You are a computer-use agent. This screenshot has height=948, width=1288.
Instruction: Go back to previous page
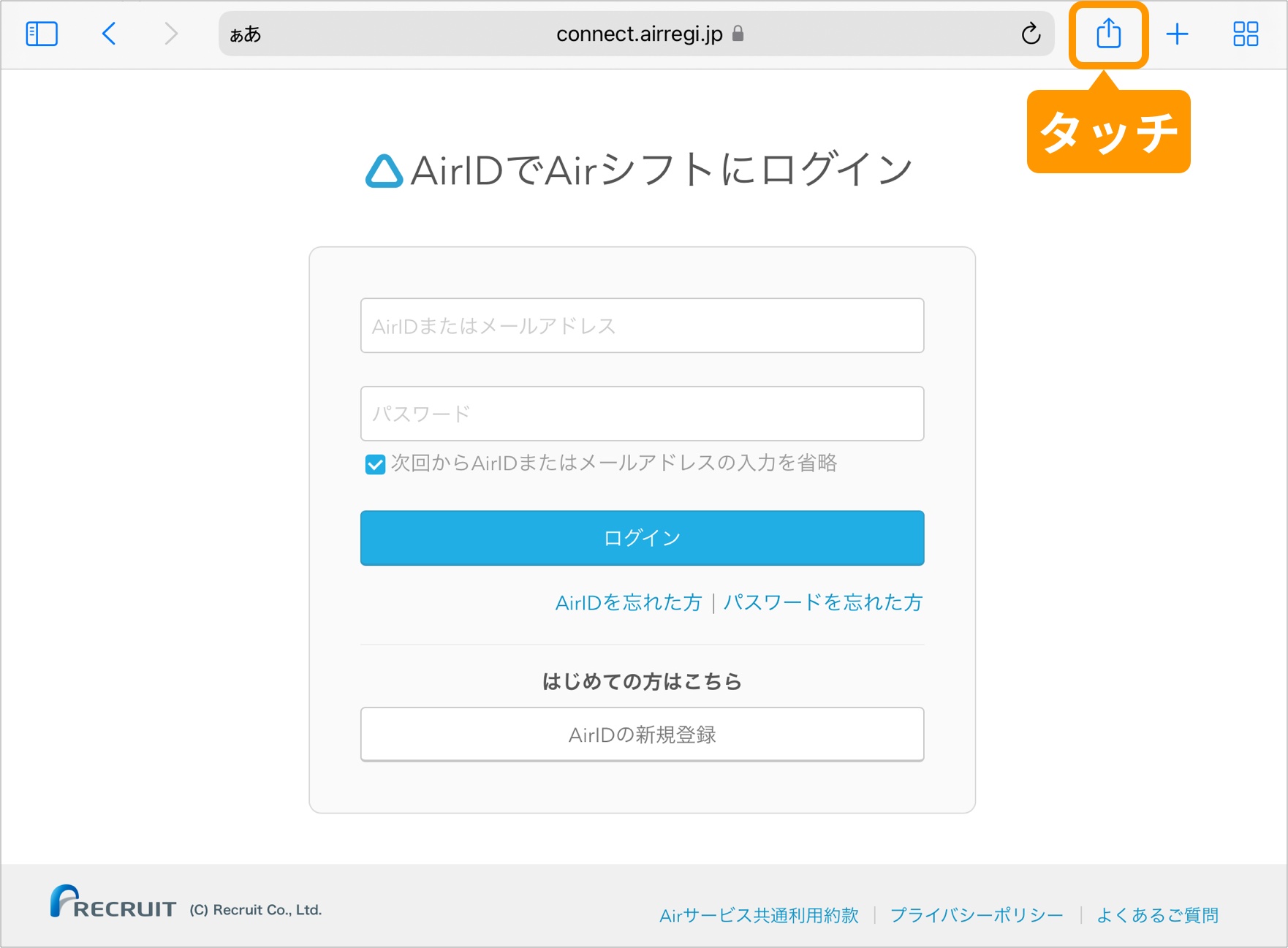click(x=109, y=34)
